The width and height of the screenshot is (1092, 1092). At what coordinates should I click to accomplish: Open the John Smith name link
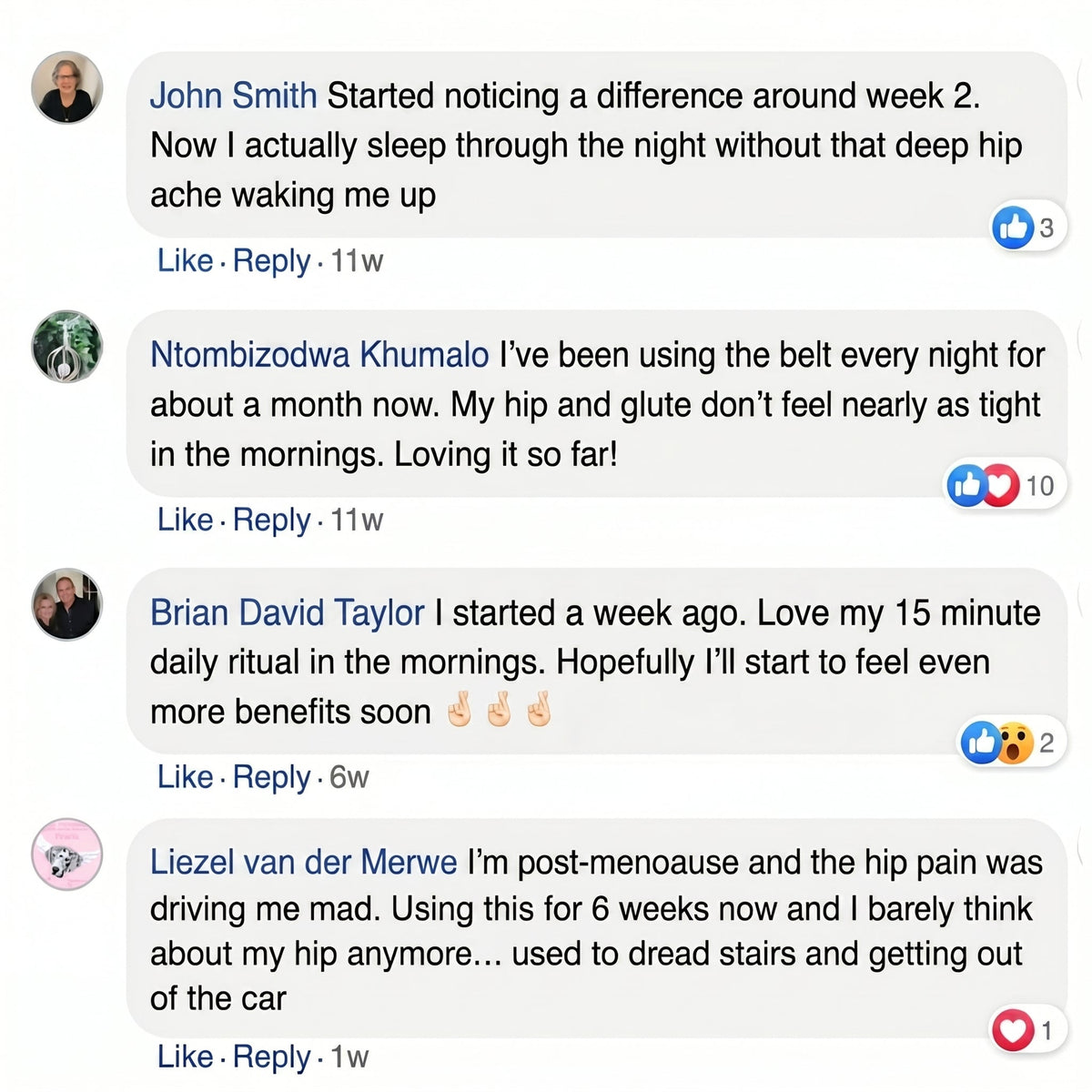point(233,96)
